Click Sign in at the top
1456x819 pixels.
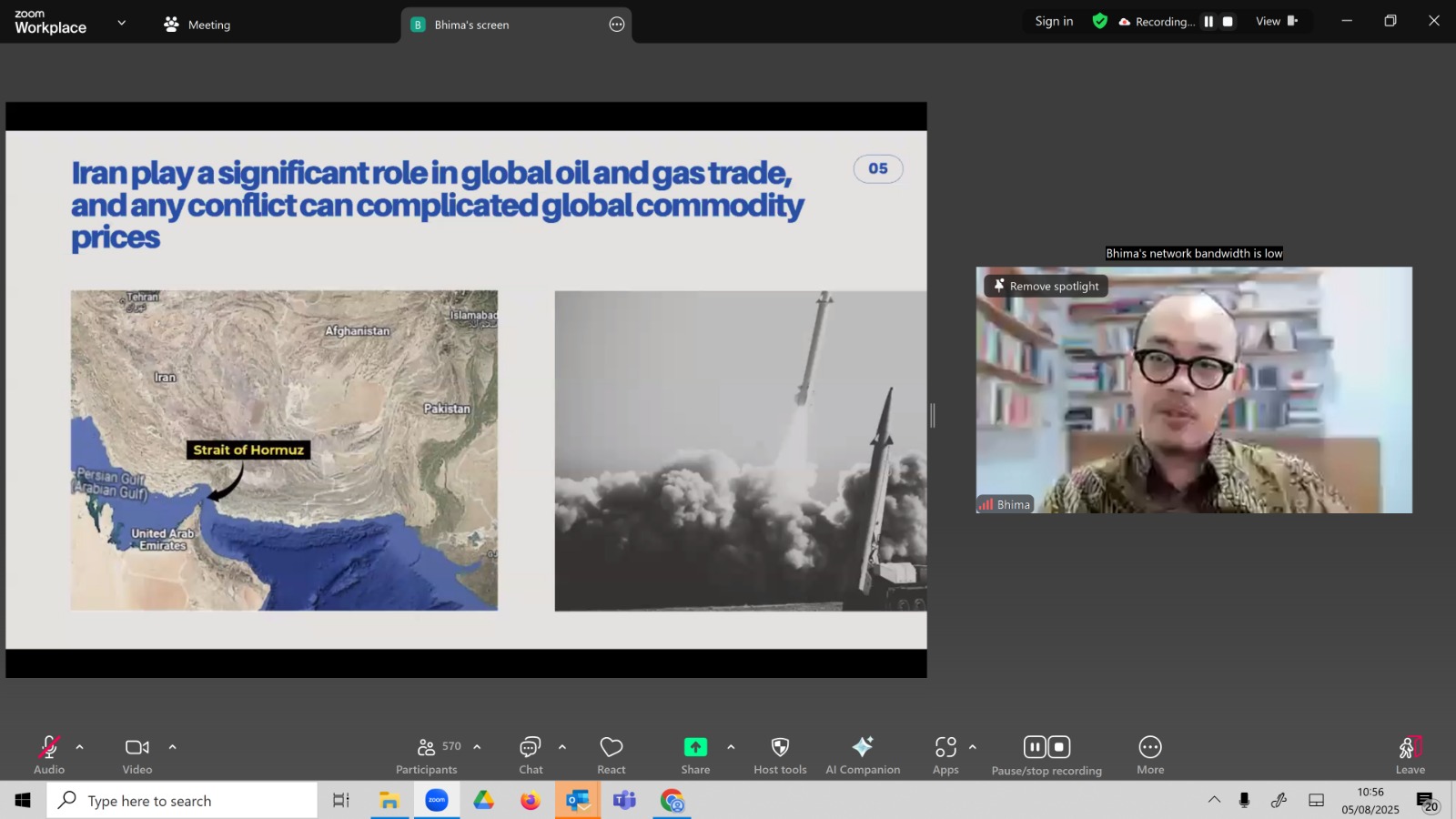tap(1054, 21)
